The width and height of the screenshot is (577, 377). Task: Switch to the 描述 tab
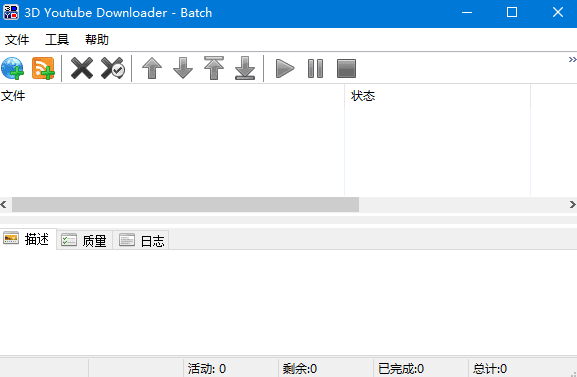28,239
